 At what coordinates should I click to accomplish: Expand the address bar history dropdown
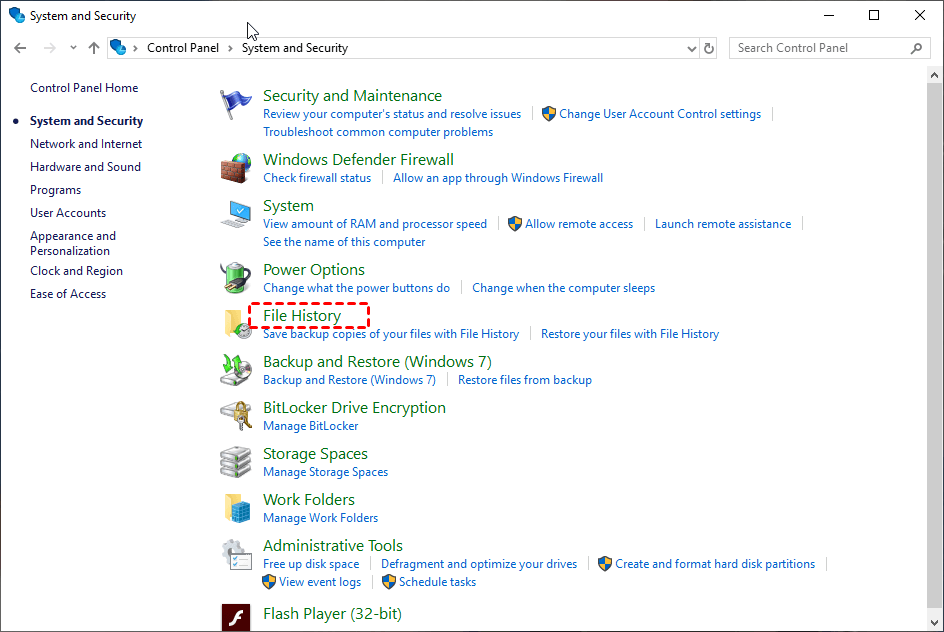692,49
